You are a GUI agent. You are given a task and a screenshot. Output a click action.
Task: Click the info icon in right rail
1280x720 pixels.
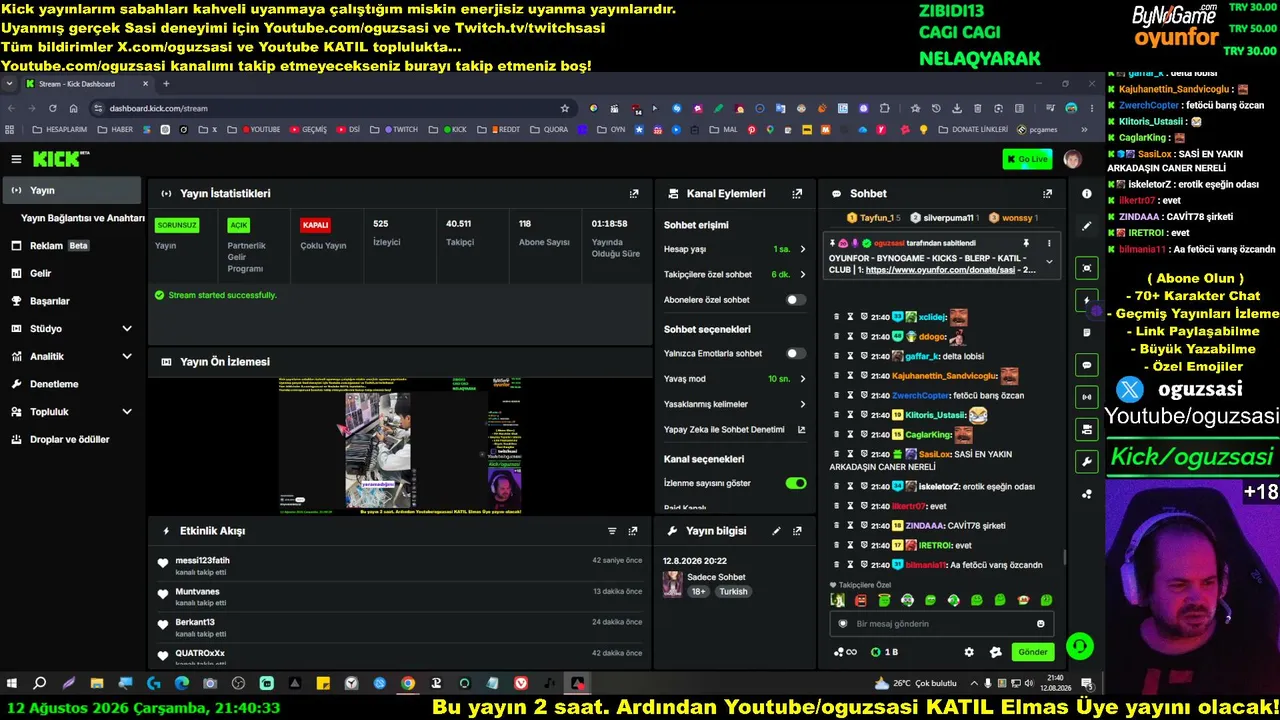[x=1087, y=194]
